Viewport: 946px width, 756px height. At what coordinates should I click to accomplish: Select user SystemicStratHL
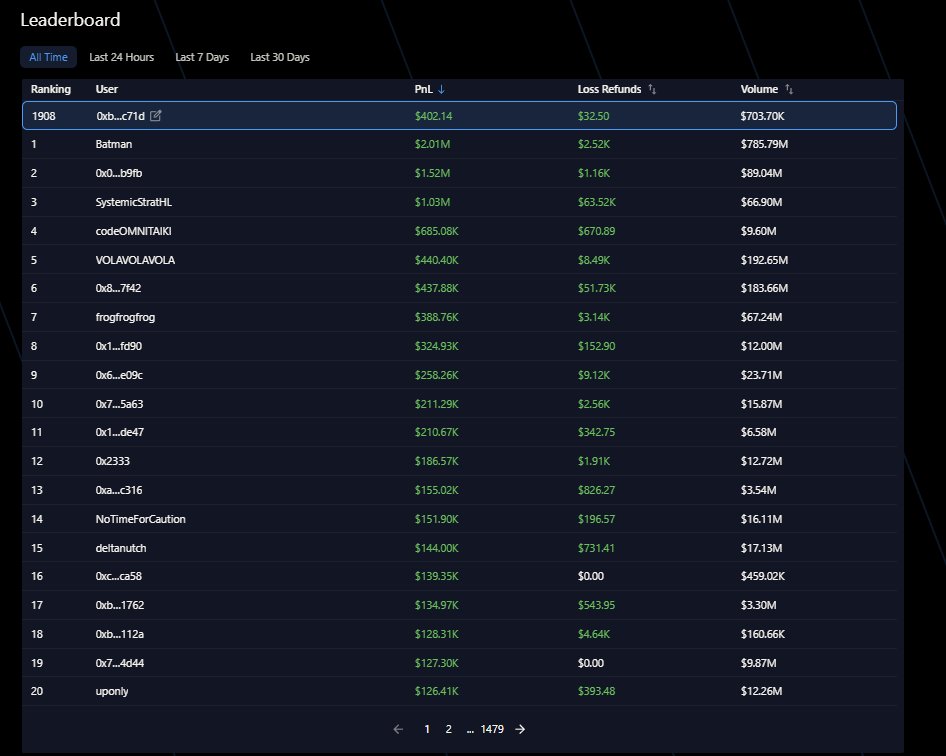pos(133,202)
